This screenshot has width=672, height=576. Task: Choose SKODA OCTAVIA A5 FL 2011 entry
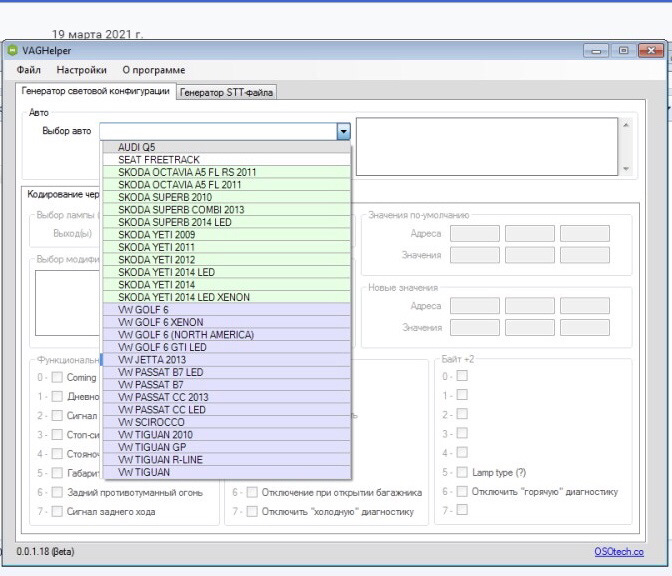[x=227, y=184]
